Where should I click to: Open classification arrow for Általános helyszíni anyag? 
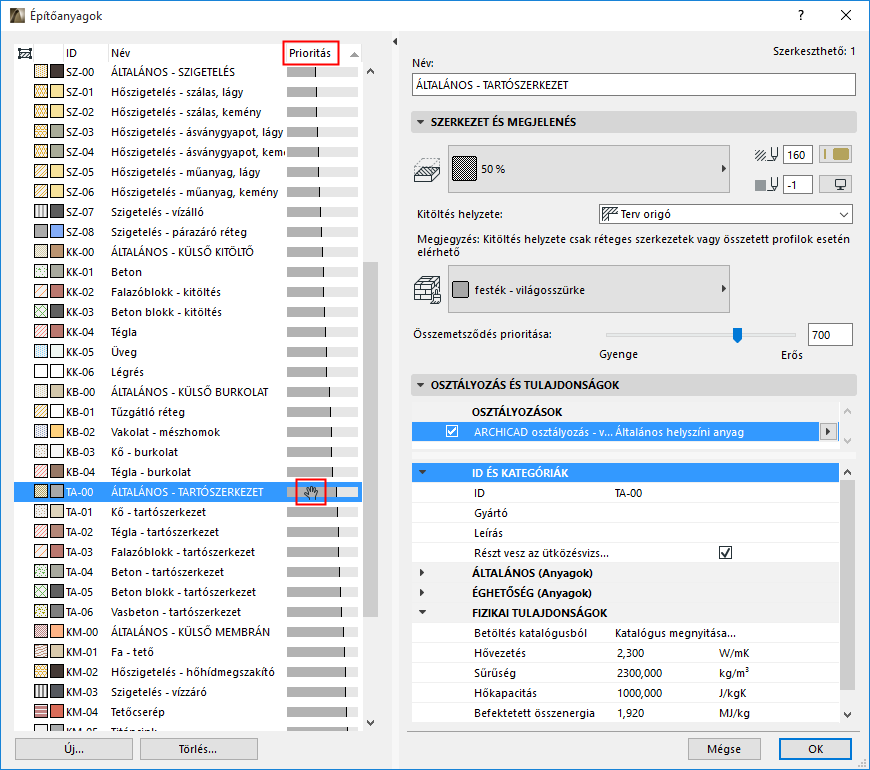pos(828,432)
